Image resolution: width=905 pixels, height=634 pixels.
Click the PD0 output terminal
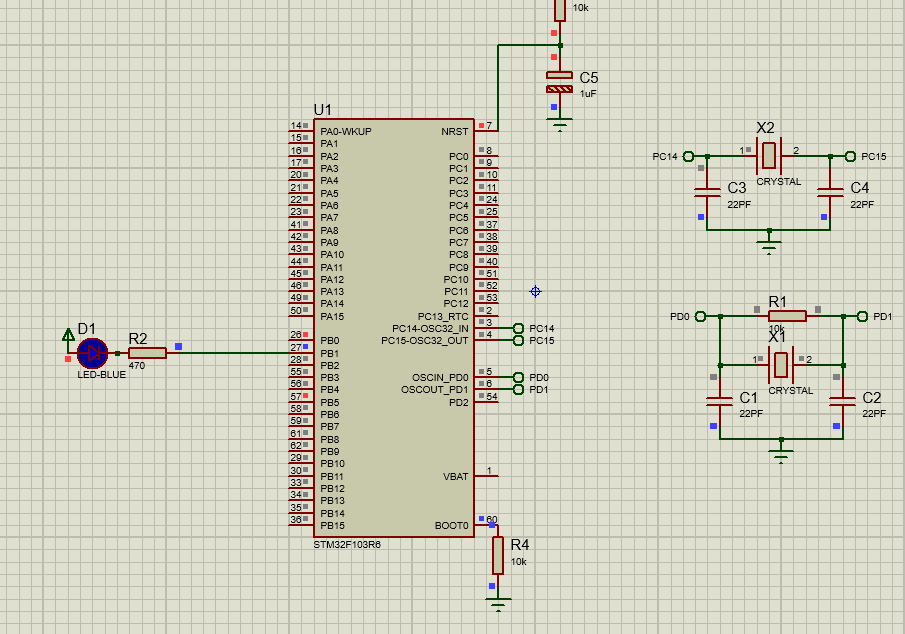click(x=519, y=377)
